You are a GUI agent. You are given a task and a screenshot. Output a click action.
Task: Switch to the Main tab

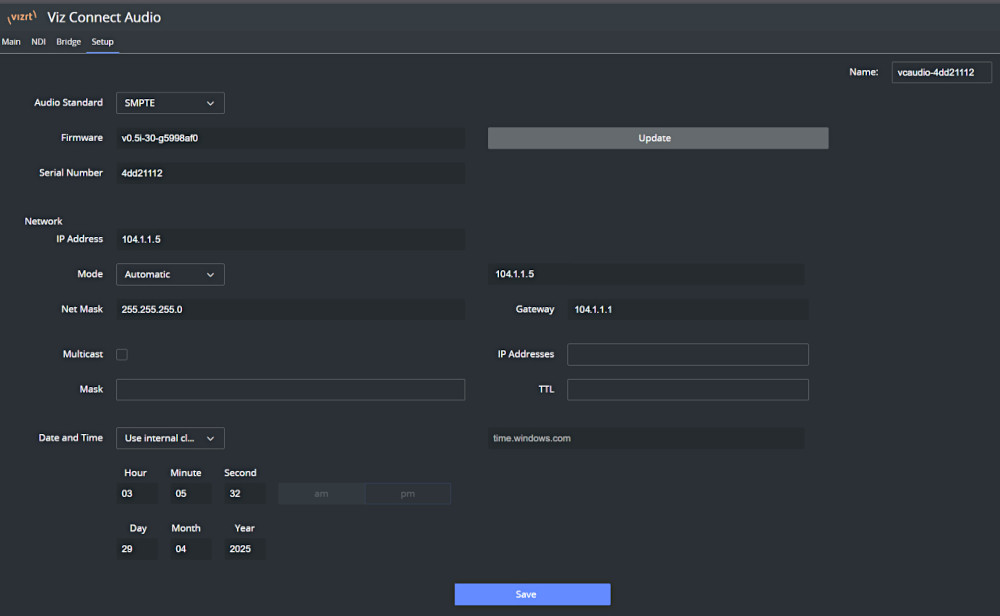(x=11, y=41)
